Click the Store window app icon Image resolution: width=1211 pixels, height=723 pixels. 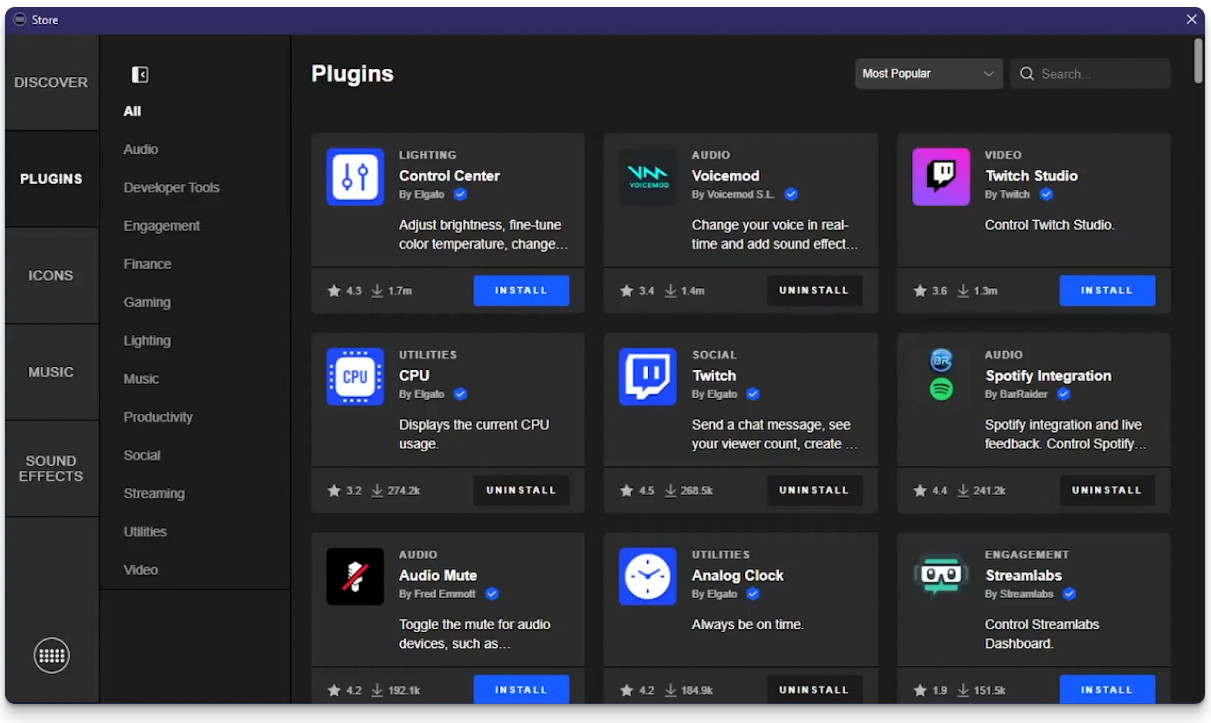[19, 20]
